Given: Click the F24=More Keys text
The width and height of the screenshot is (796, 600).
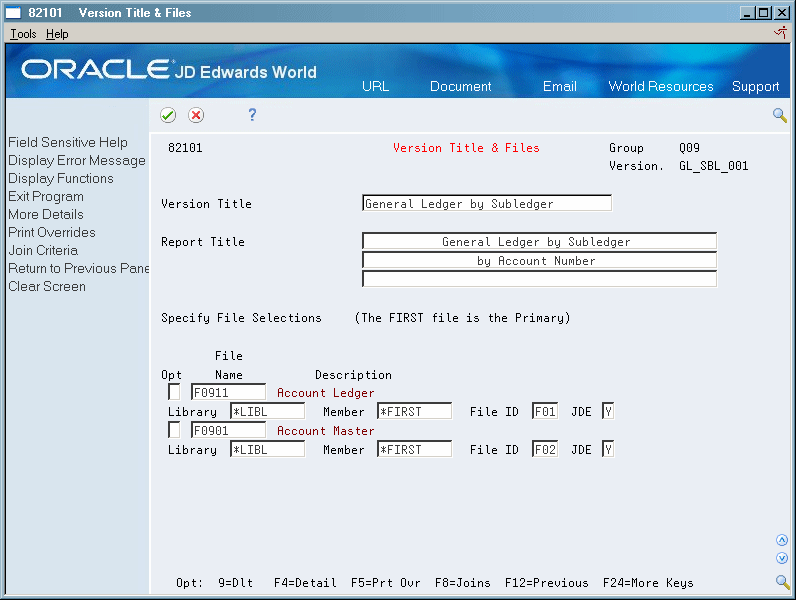Looking at the screenshot, I should click(648, 583).
